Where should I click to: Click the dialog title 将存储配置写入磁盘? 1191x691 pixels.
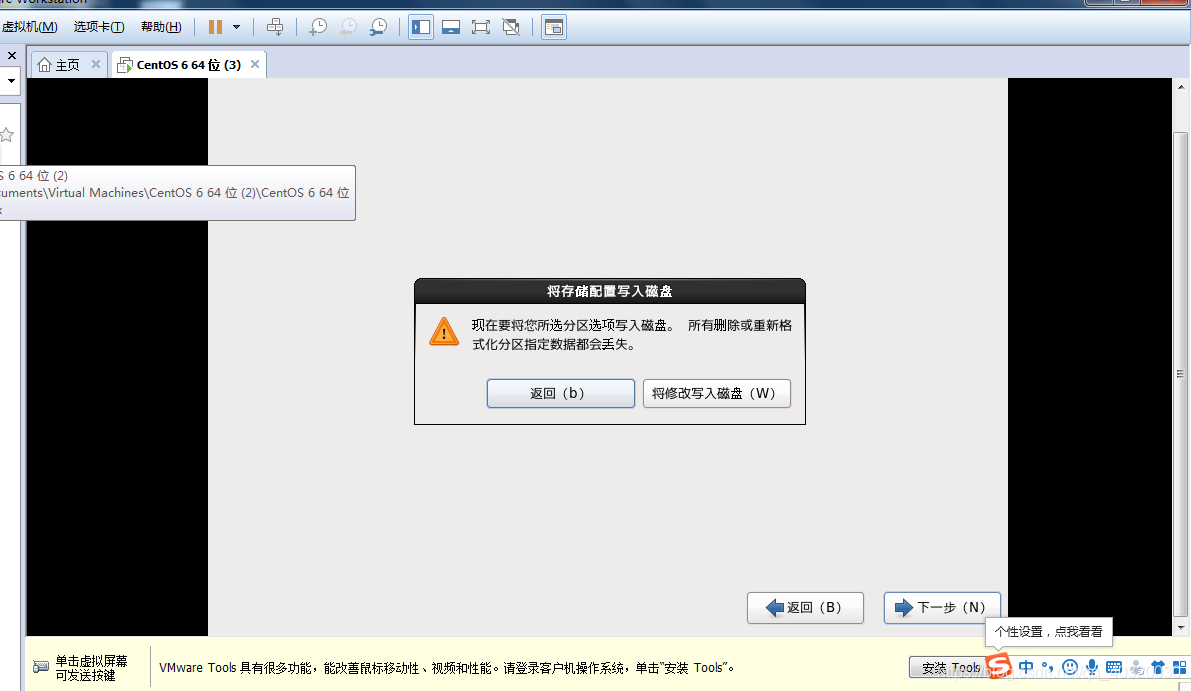pyautogui.click(x=609, y=291)
